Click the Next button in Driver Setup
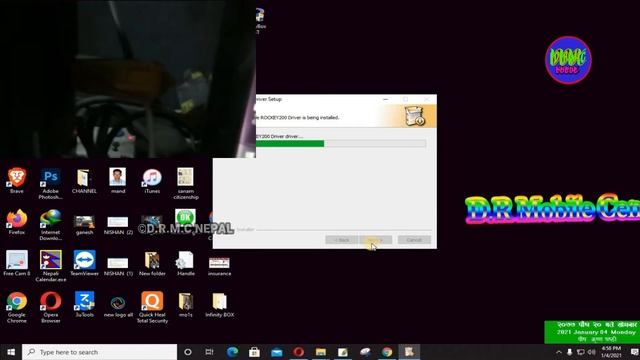 376,240
